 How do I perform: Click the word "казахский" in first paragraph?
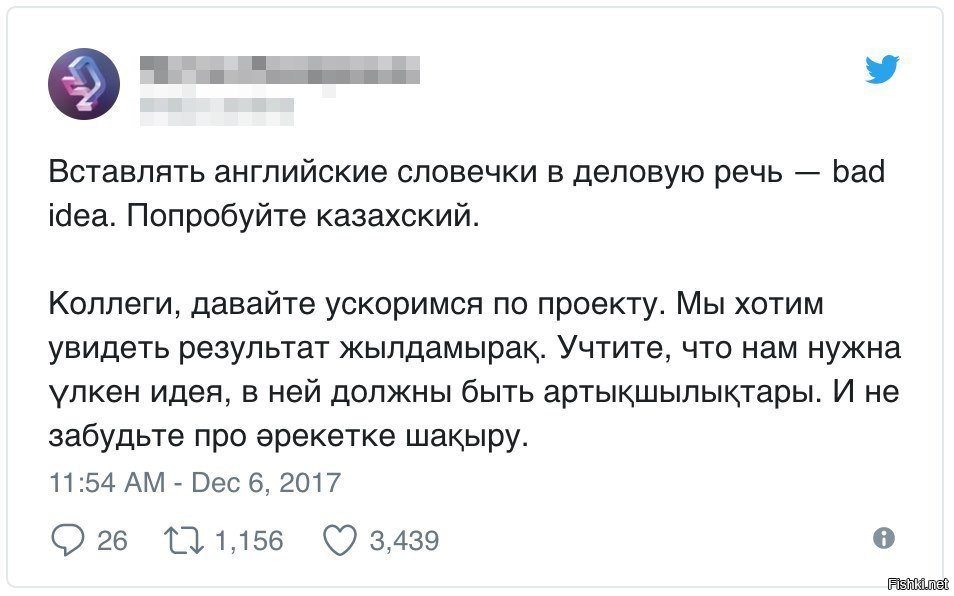(397, 216)
